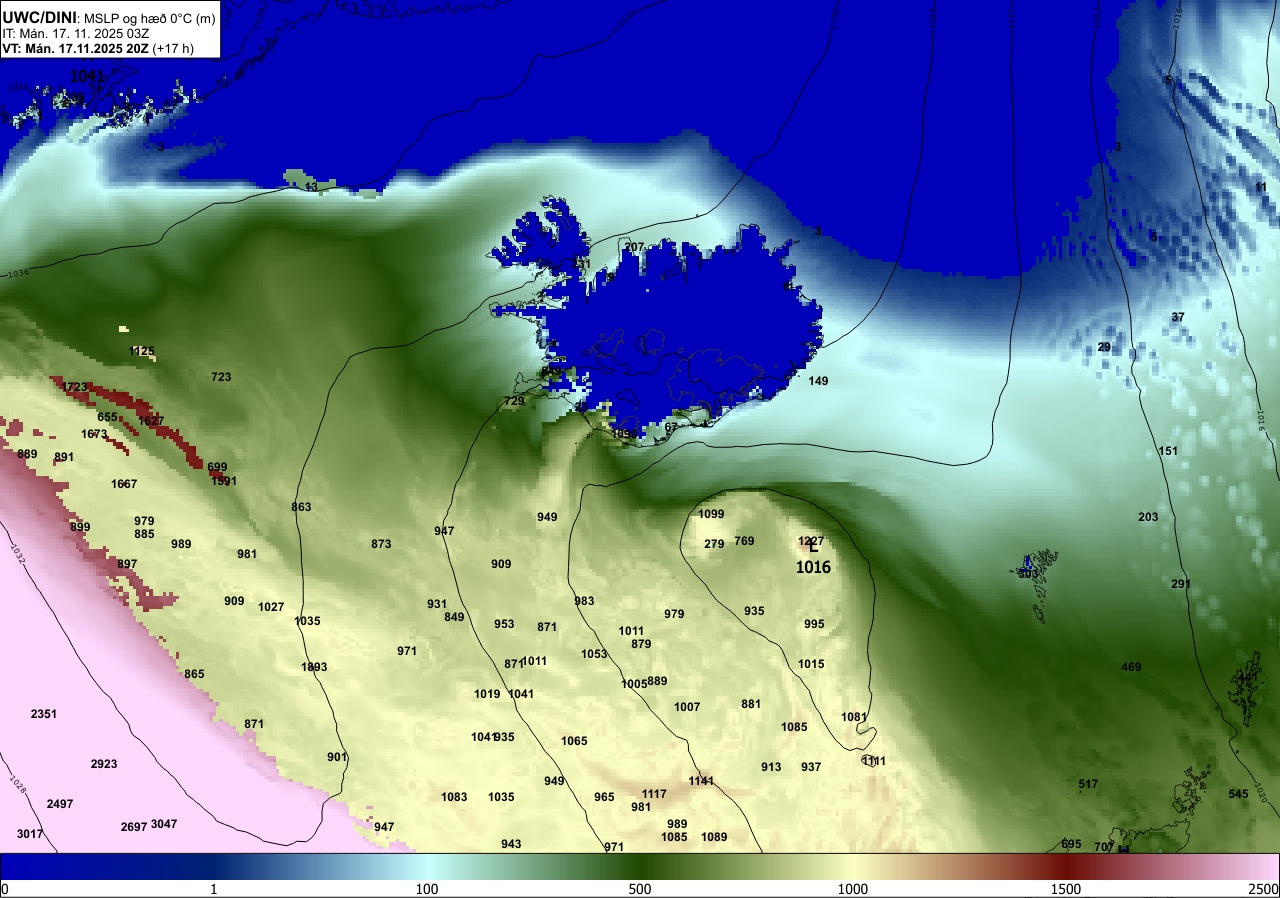Click the 1081 height value
1280x898 pixels.
pos(854,717)
